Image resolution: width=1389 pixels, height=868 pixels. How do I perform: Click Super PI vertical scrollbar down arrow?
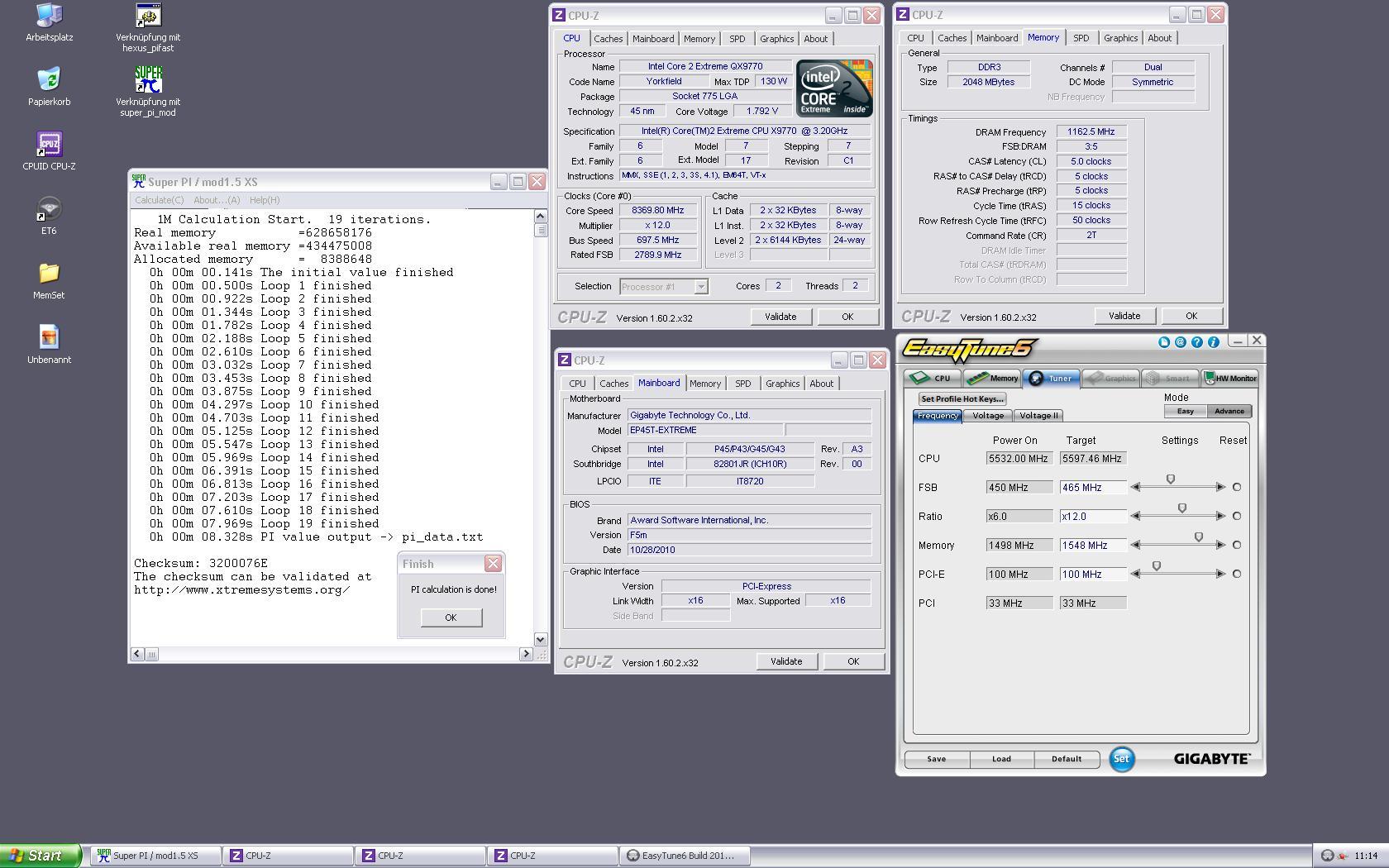pyautogui.click(x=541, y=639)
